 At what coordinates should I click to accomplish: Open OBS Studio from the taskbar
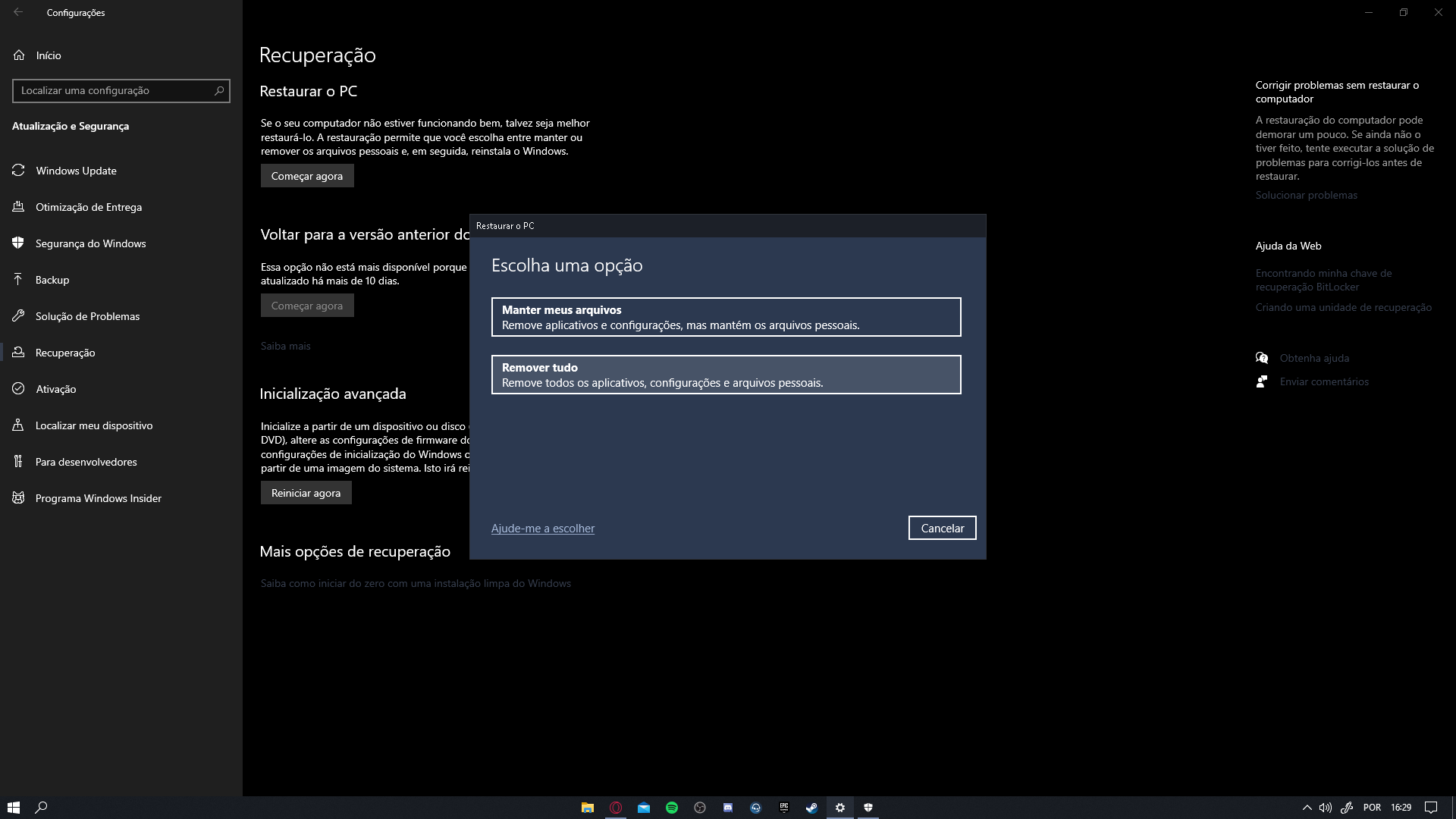pyautogui.click(x=700, y=808)
